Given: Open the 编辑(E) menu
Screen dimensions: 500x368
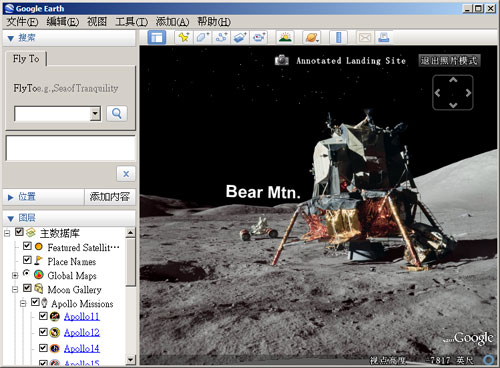Looking at the screenshot, I should (63, 22).
